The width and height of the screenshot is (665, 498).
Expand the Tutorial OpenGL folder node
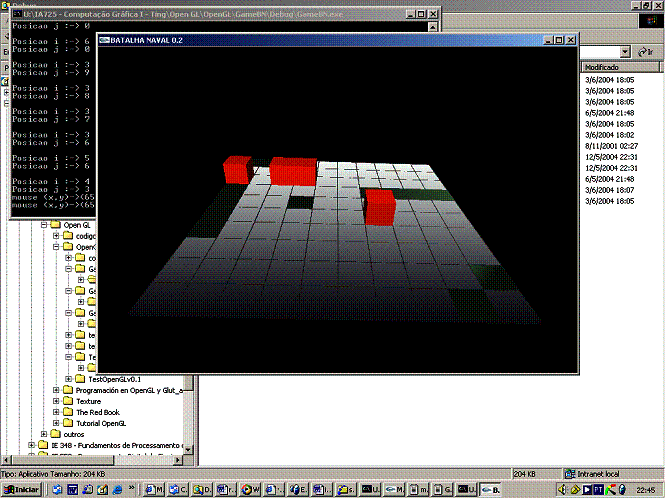coord(56,423)
